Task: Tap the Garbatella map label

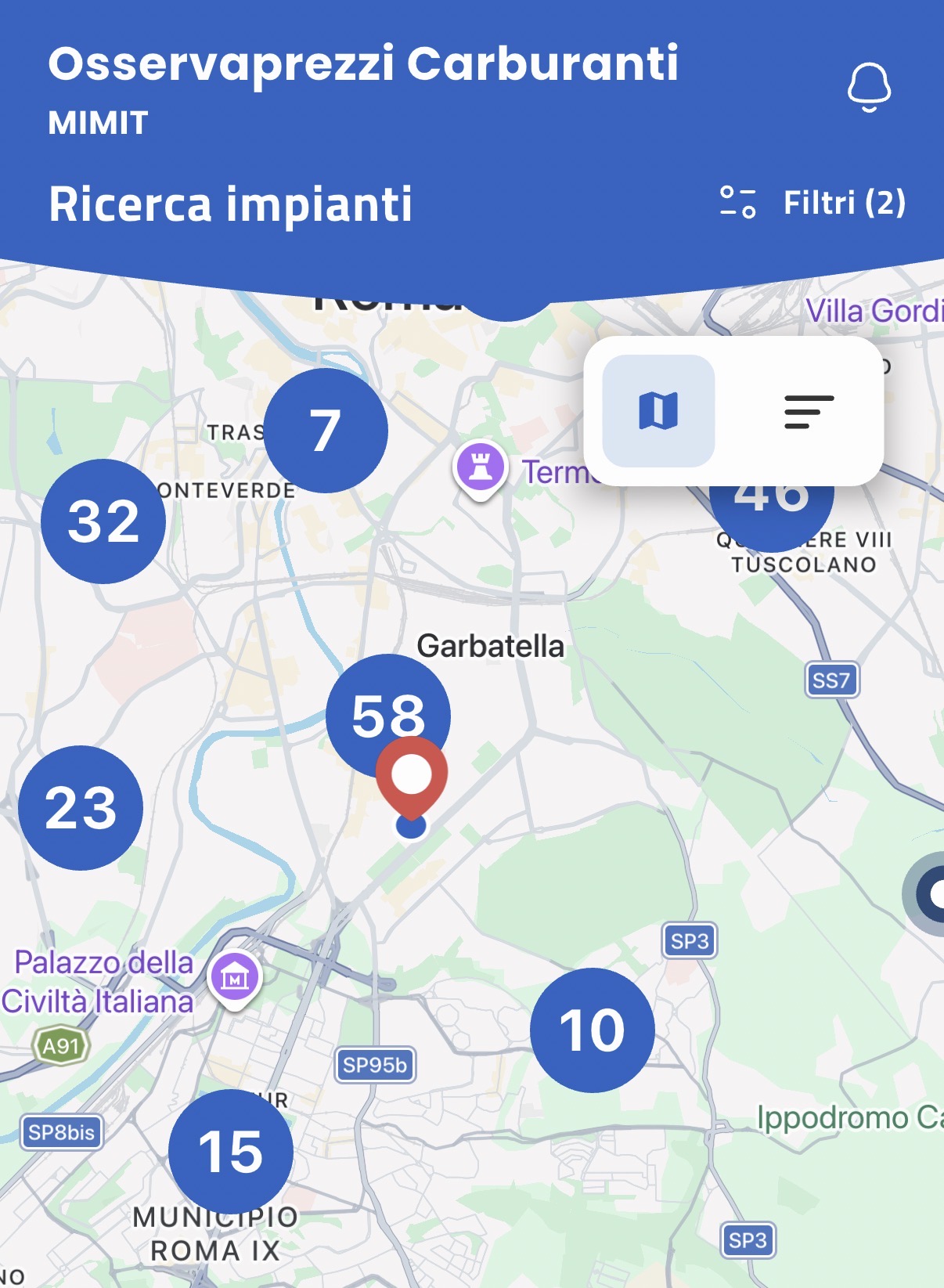Action: coord(490,646)
